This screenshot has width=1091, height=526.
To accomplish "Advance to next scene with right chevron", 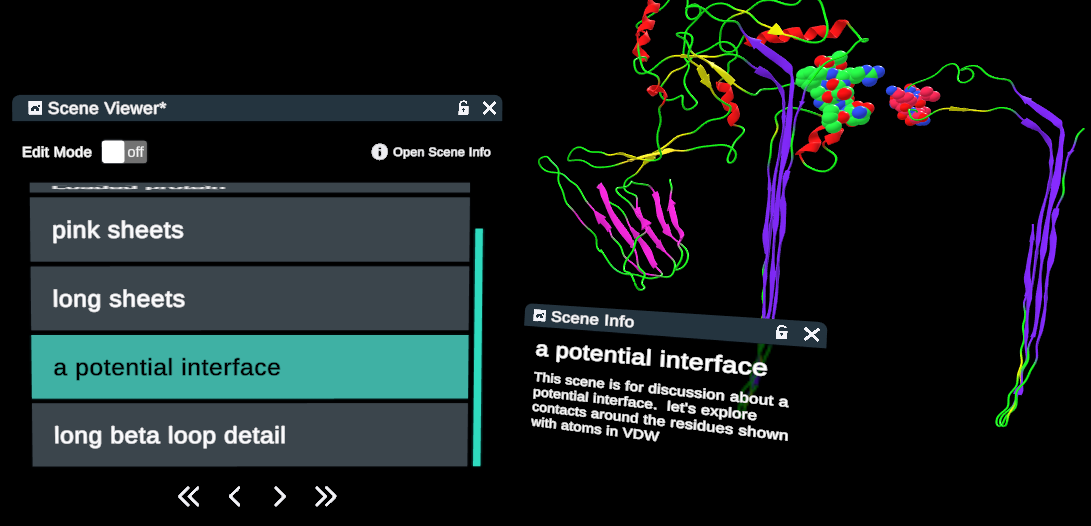I will pos(280,496).
